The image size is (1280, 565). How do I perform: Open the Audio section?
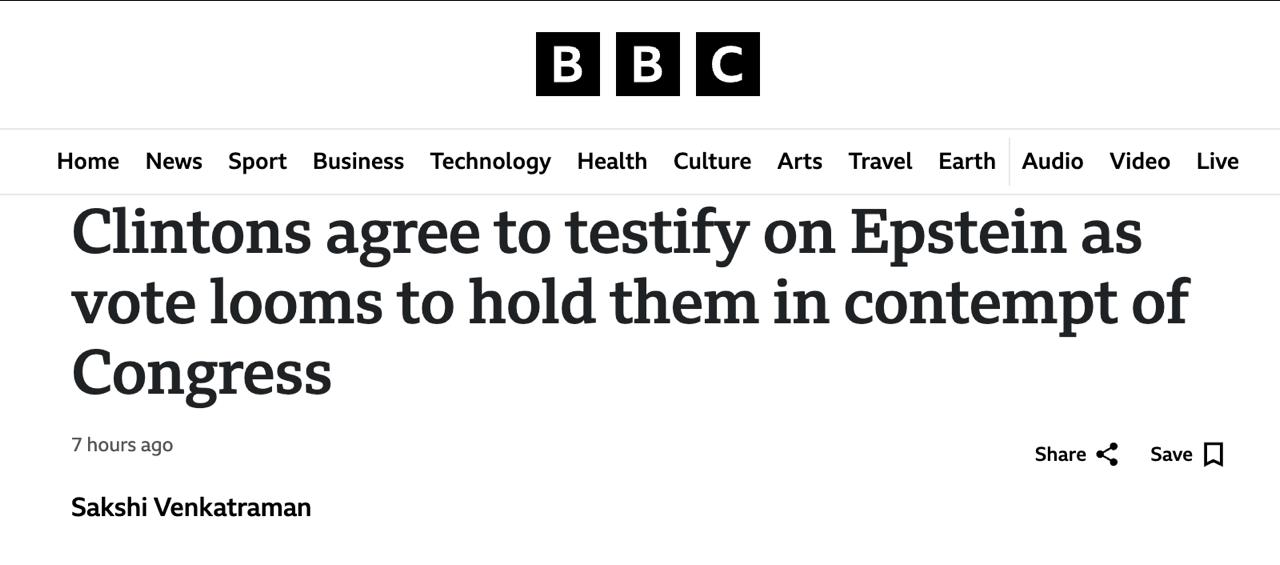click(1052, 161)
